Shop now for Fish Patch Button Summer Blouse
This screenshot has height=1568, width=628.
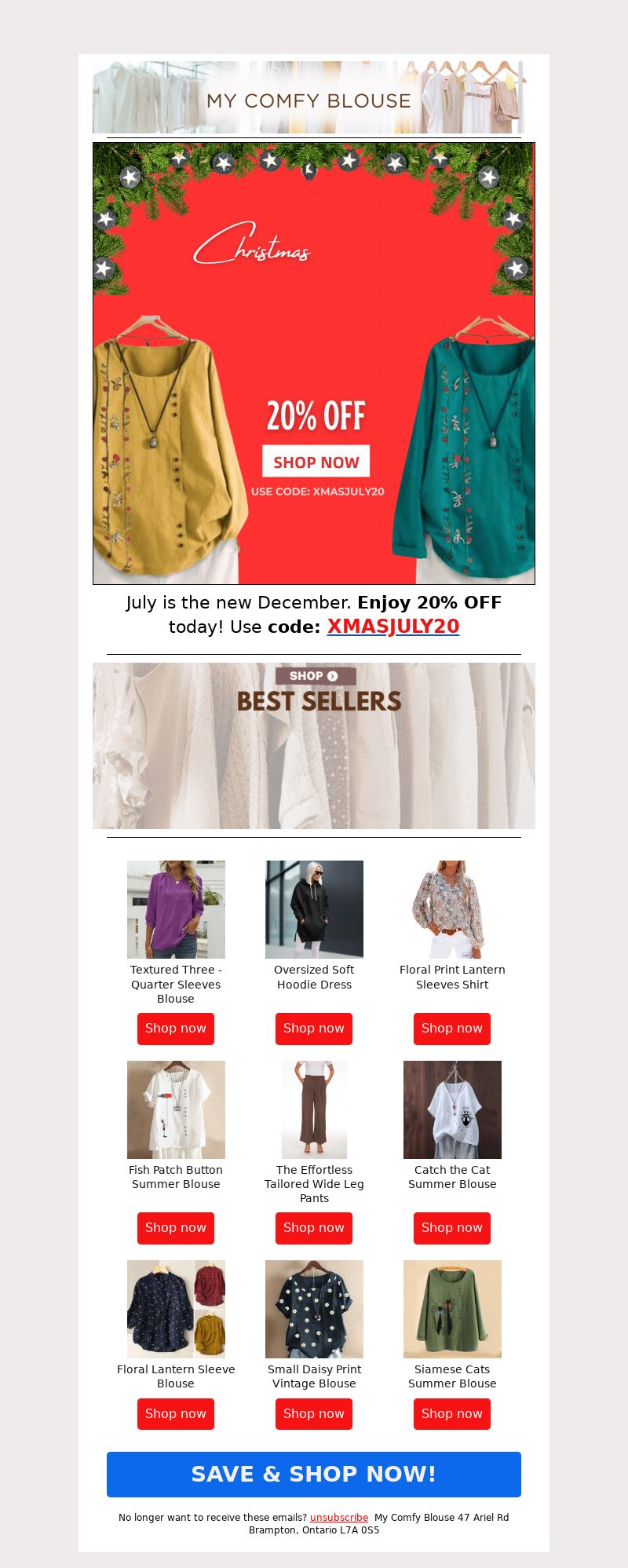pos(176,1228)
